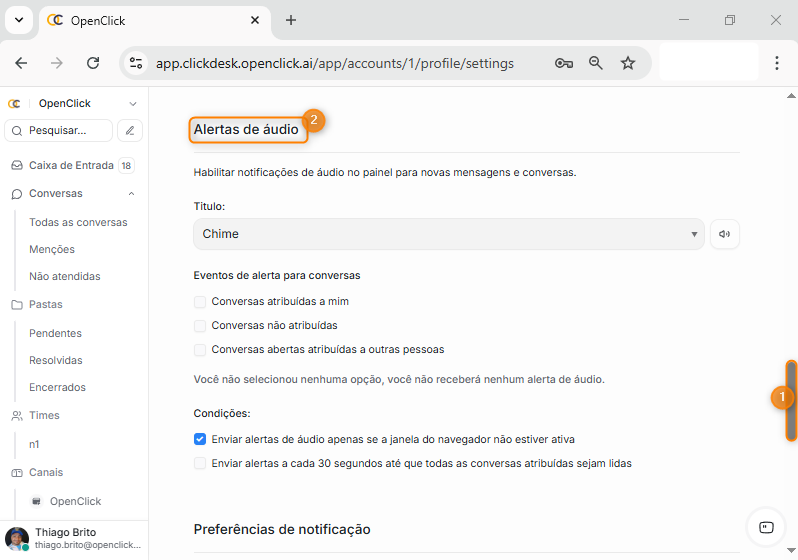Click the page vertical scrollbar thumb

click(x=791, y=400)
